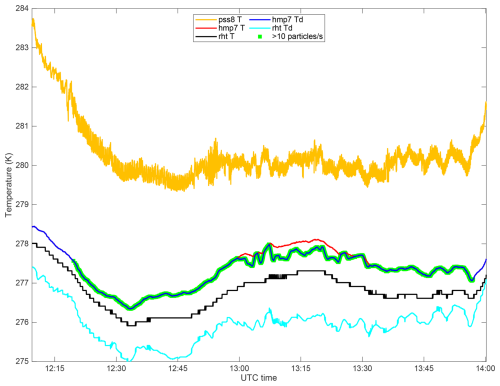
Task: Click the 12:45 x-axis tick label
Action: [178, 368]
